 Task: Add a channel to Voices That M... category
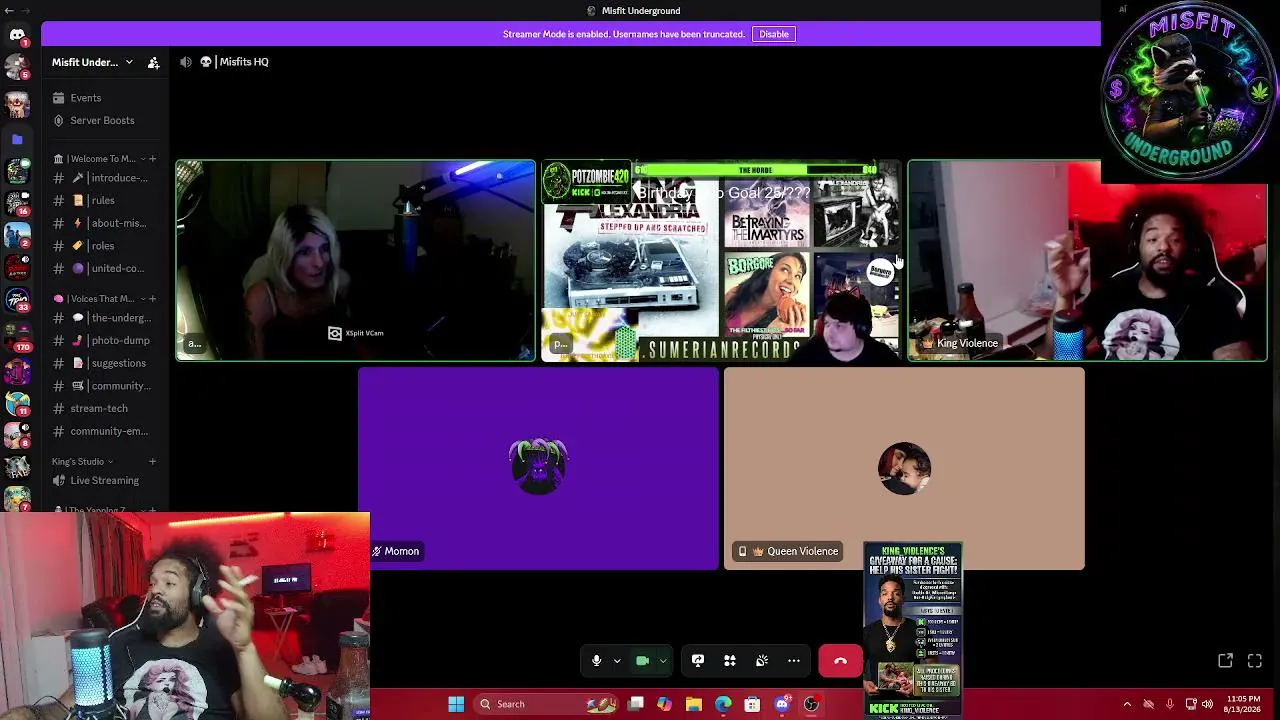point(152,299)
